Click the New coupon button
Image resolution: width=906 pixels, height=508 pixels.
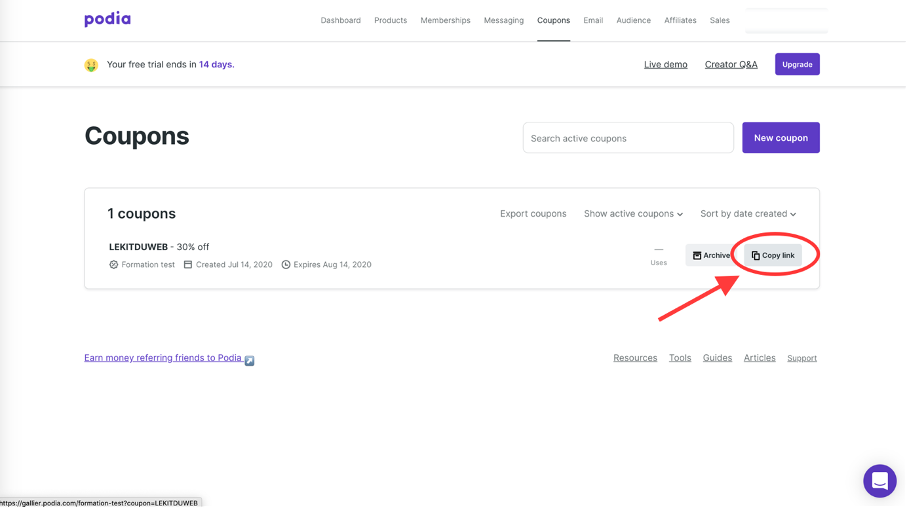click(781, 138)
